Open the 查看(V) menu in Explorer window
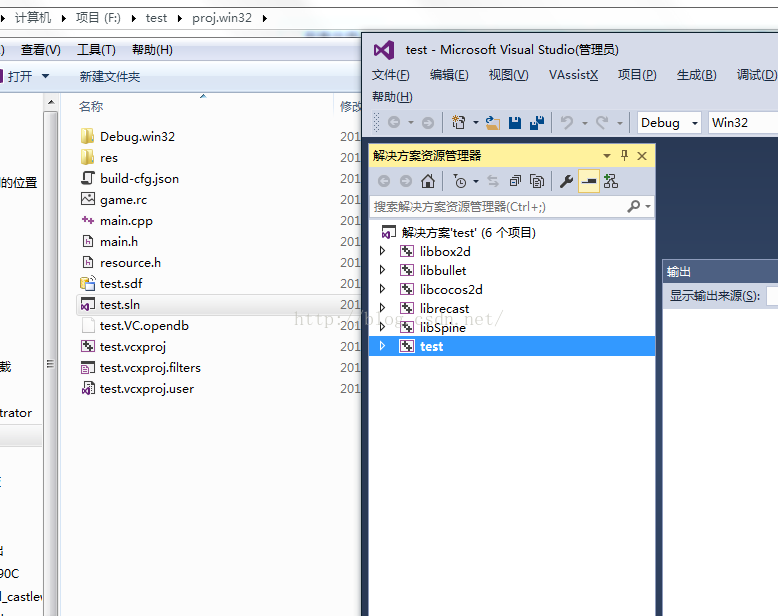 [41, 50]
